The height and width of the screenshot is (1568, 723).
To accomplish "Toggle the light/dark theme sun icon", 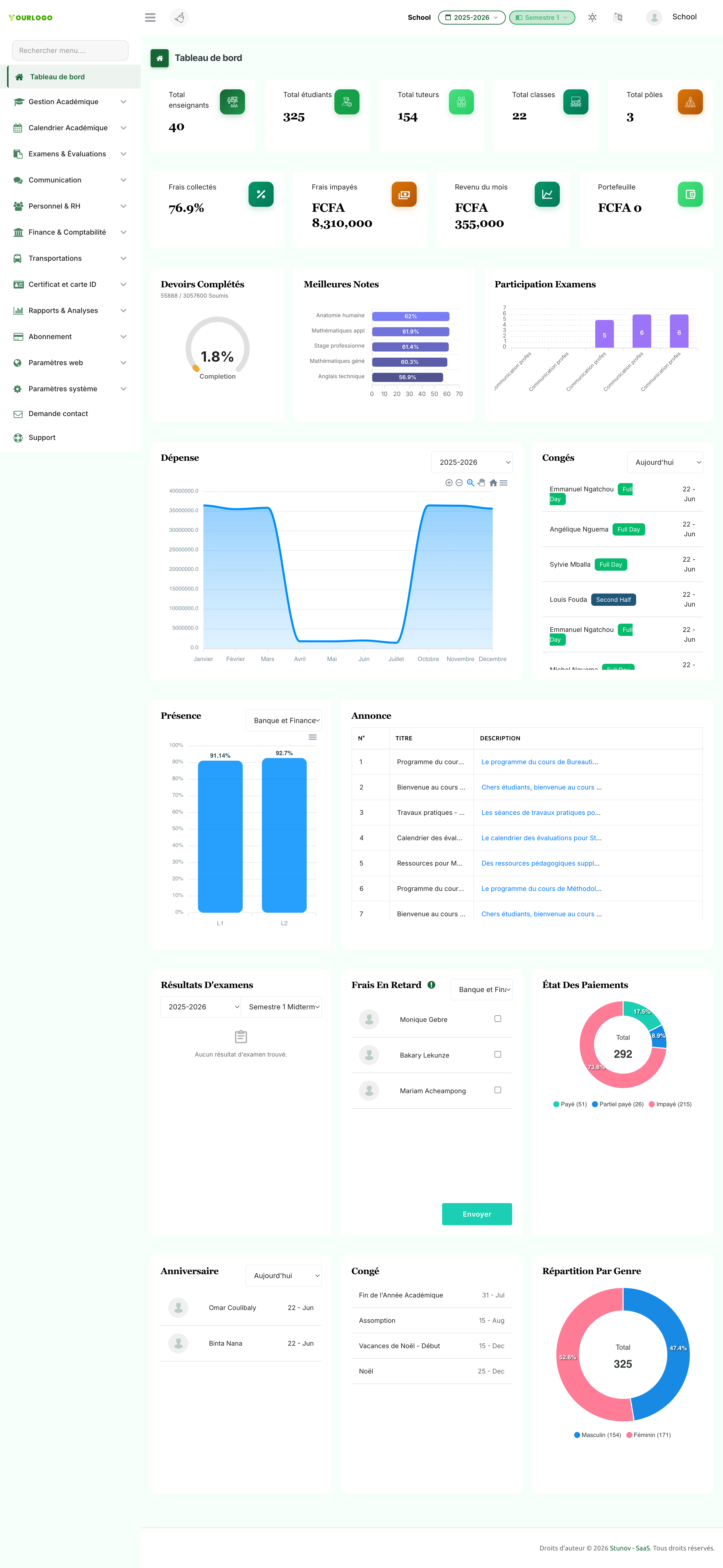I will coord(592,18).
